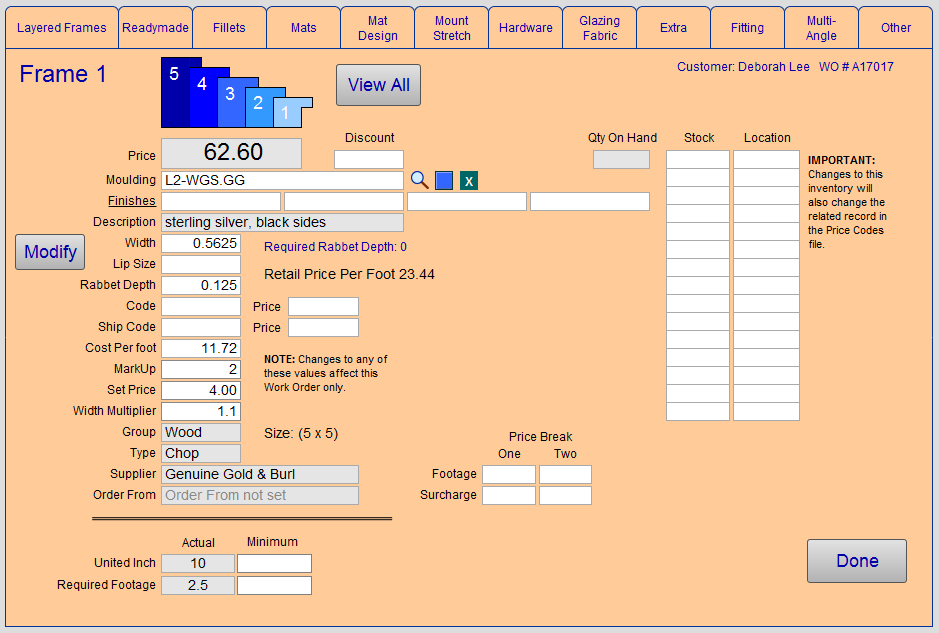Click the magnifying glass moulding search icon
Viewport: 939px width, 633px height.
point(420,180)
